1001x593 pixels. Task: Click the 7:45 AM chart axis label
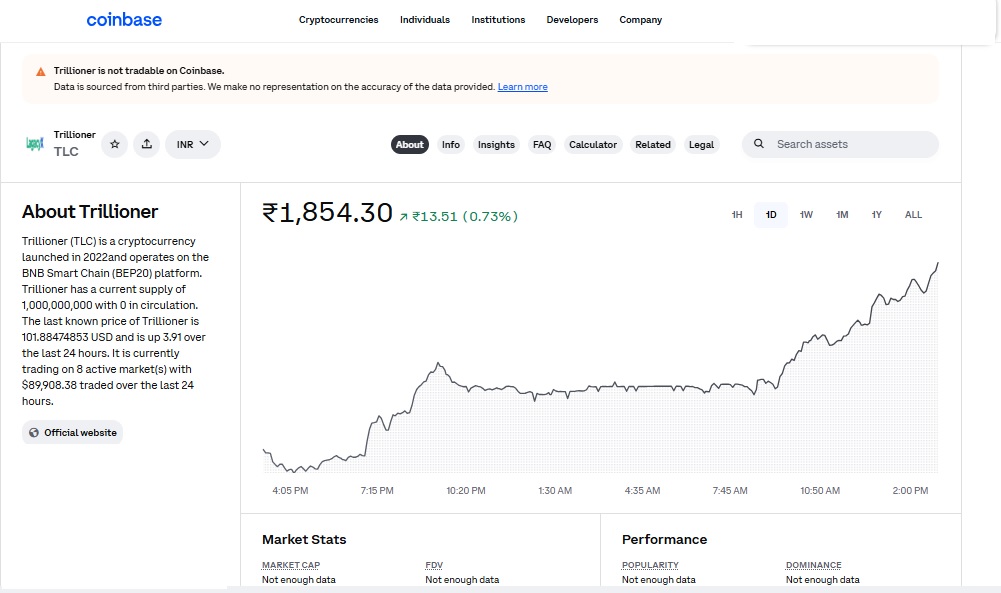(730, 491)
